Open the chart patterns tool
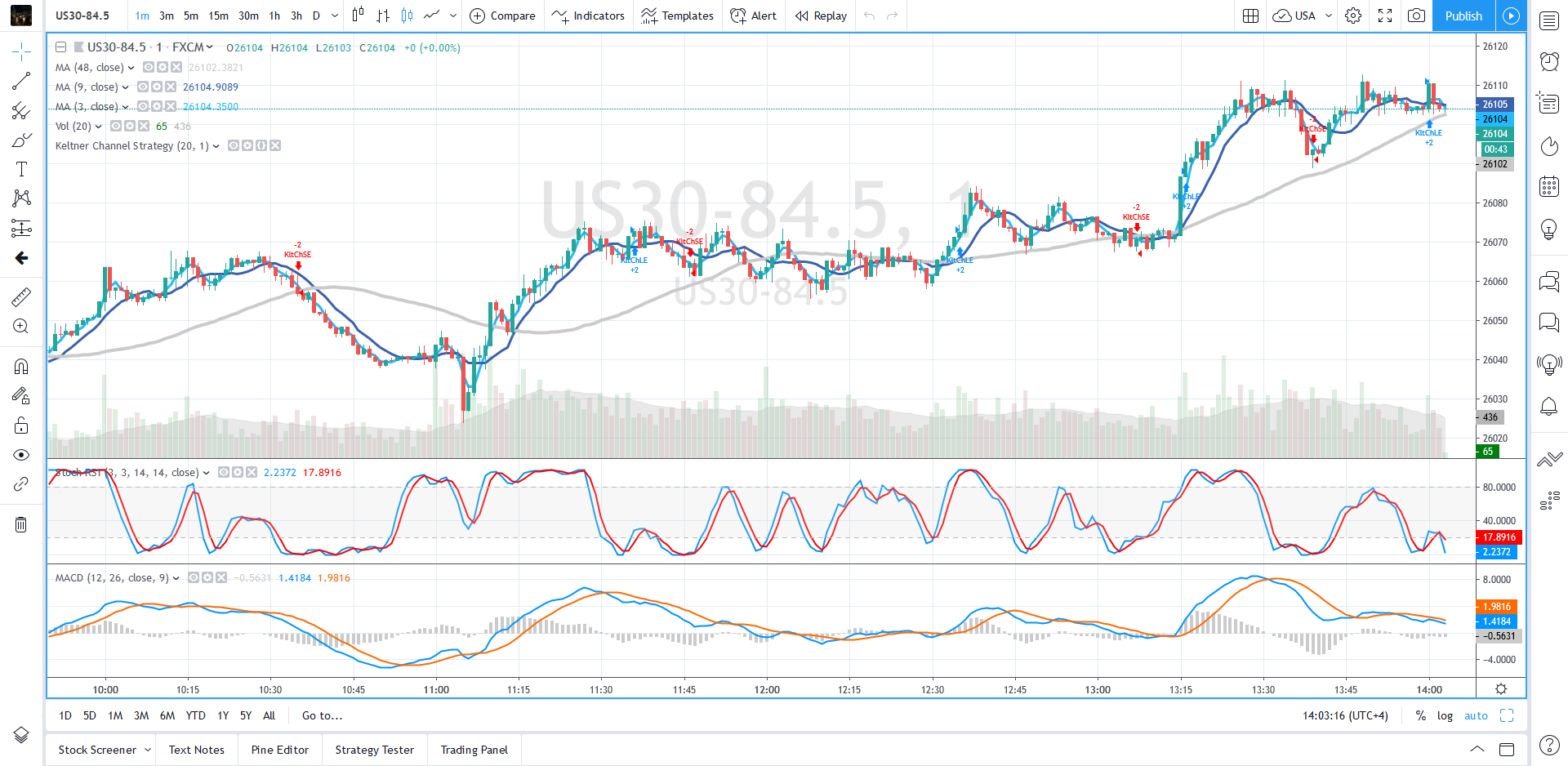 tap(21, 198)
